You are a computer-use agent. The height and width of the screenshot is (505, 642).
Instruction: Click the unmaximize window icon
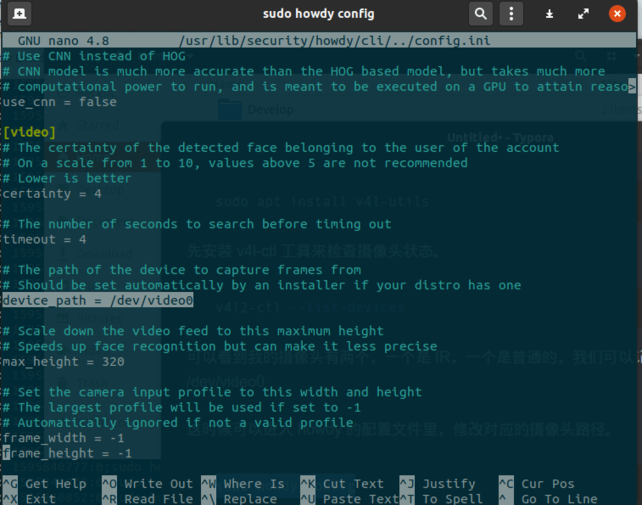tap(583, 14)
